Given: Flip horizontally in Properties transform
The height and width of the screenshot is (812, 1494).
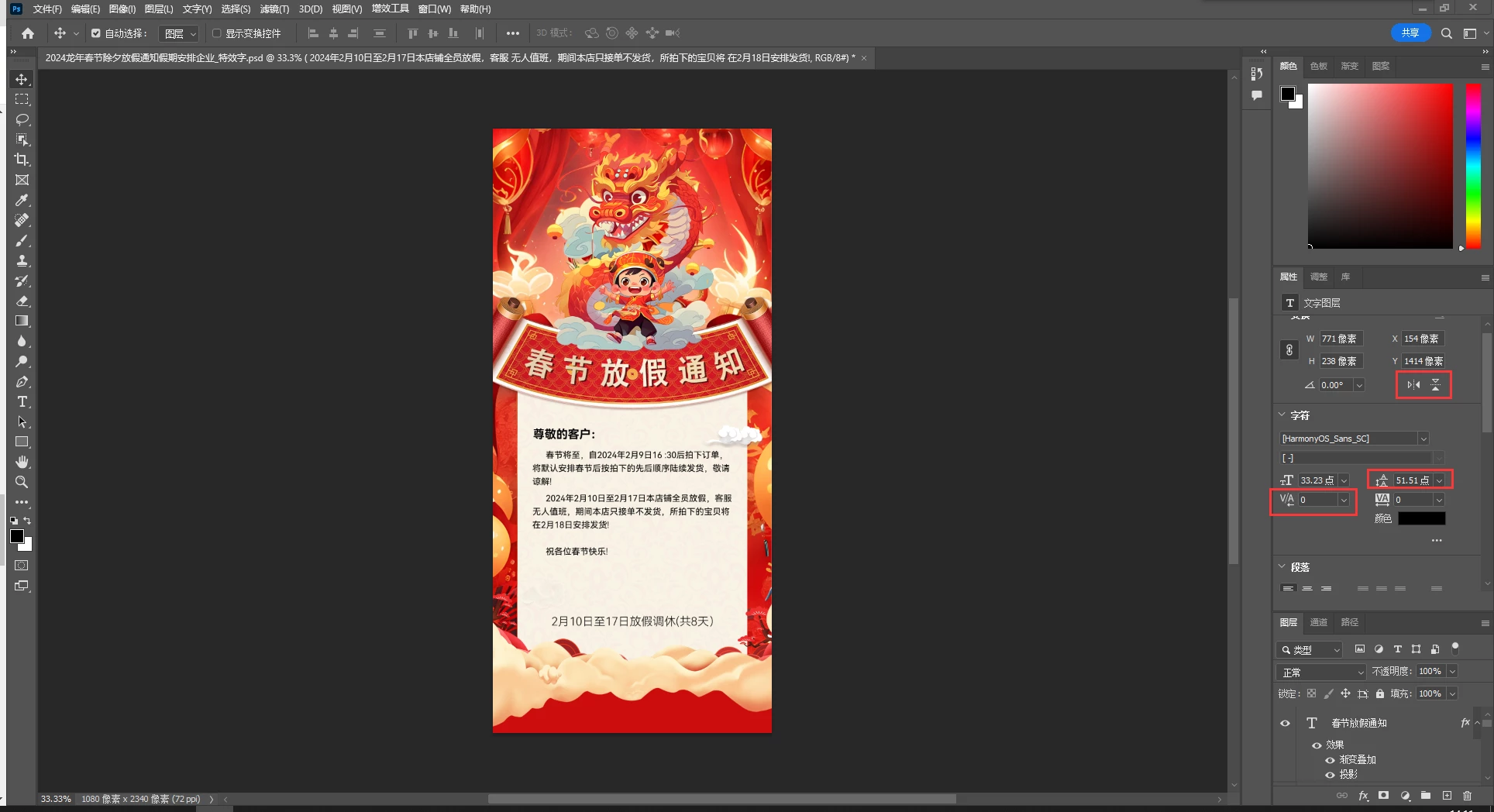Looking at the screenshot, I should pos(1413,384).
